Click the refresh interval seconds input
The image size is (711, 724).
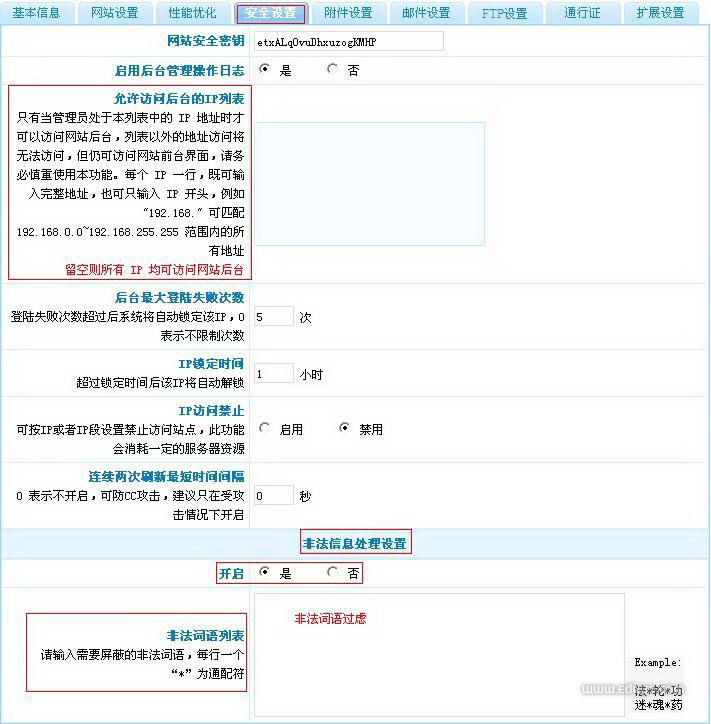coord(274,496)
